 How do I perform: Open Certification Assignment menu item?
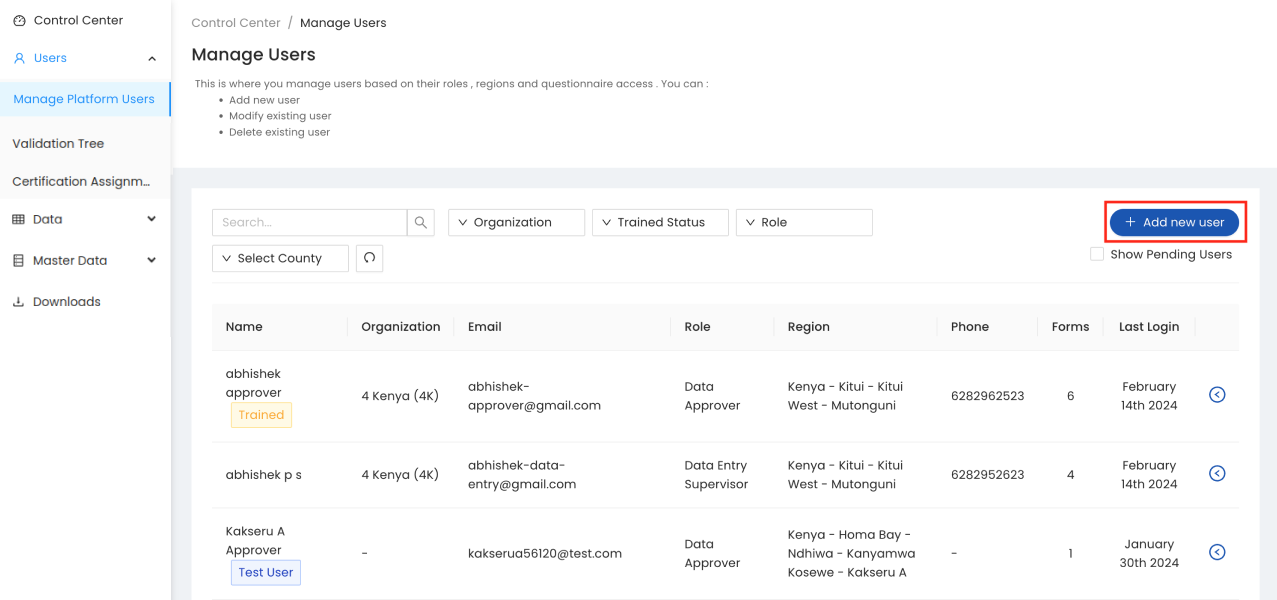[x=81, y=181]
